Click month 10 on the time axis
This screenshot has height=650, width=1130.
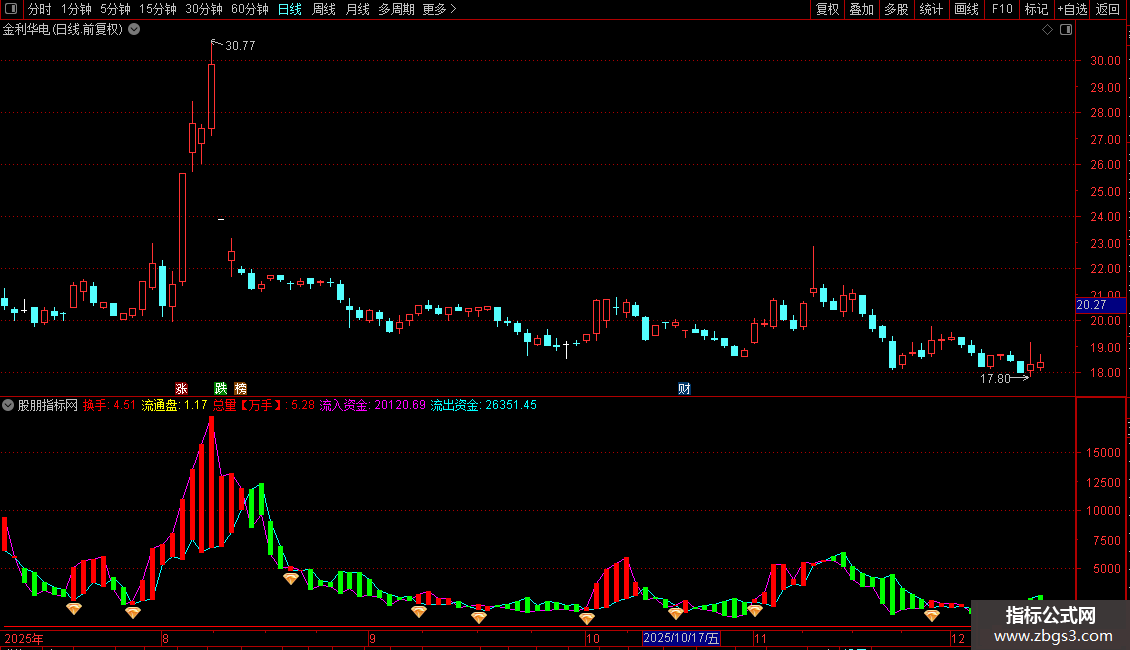point(592,638)
